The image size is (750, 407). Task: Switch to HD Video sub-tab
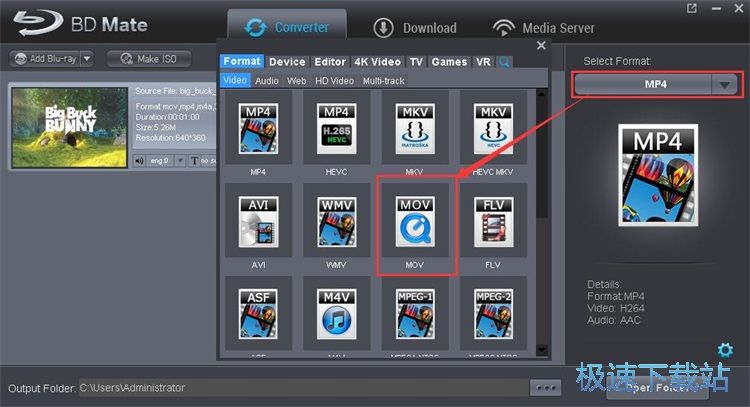click(x=334, y=81)
